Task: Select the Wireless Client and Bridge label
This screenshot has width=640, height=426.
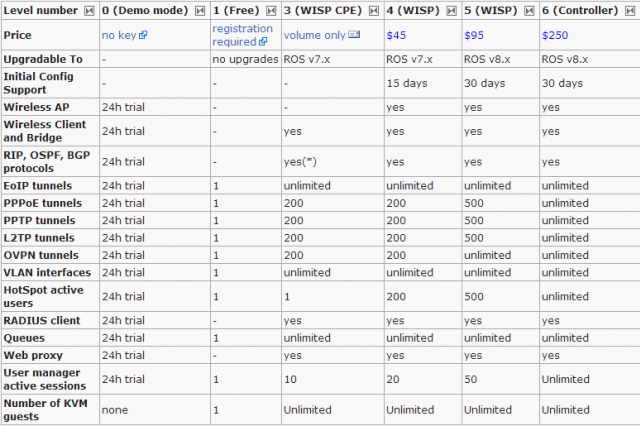Action: tap(44, 131)
